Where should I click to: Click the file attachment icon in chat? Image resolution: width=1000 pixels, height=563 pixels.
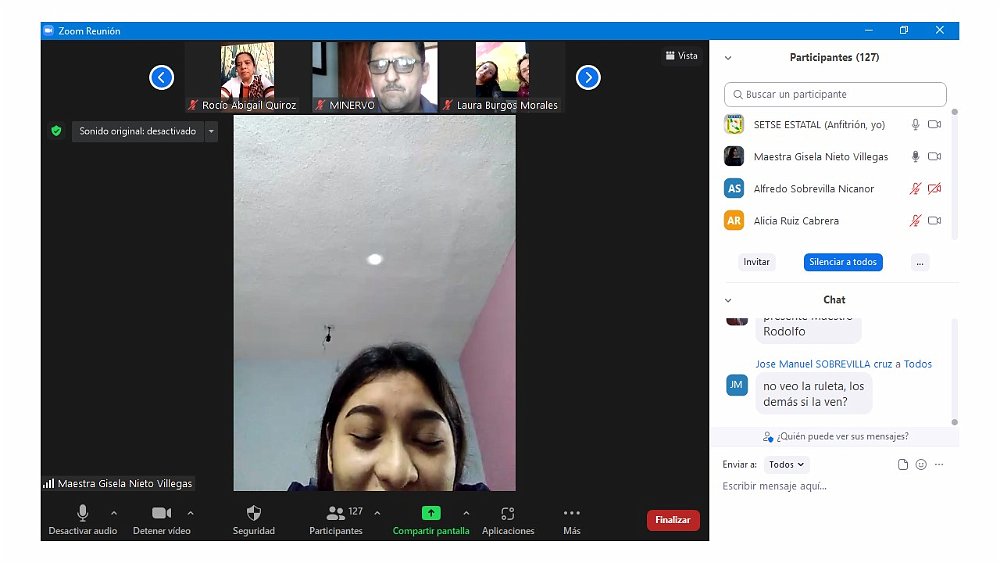[903, 465]
